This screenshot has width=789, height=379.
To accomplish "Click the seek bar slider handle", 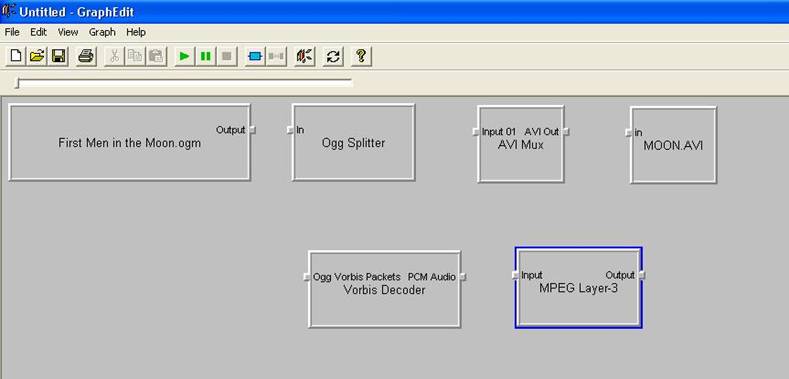I will pyautogui.click(x=17, y=83).
